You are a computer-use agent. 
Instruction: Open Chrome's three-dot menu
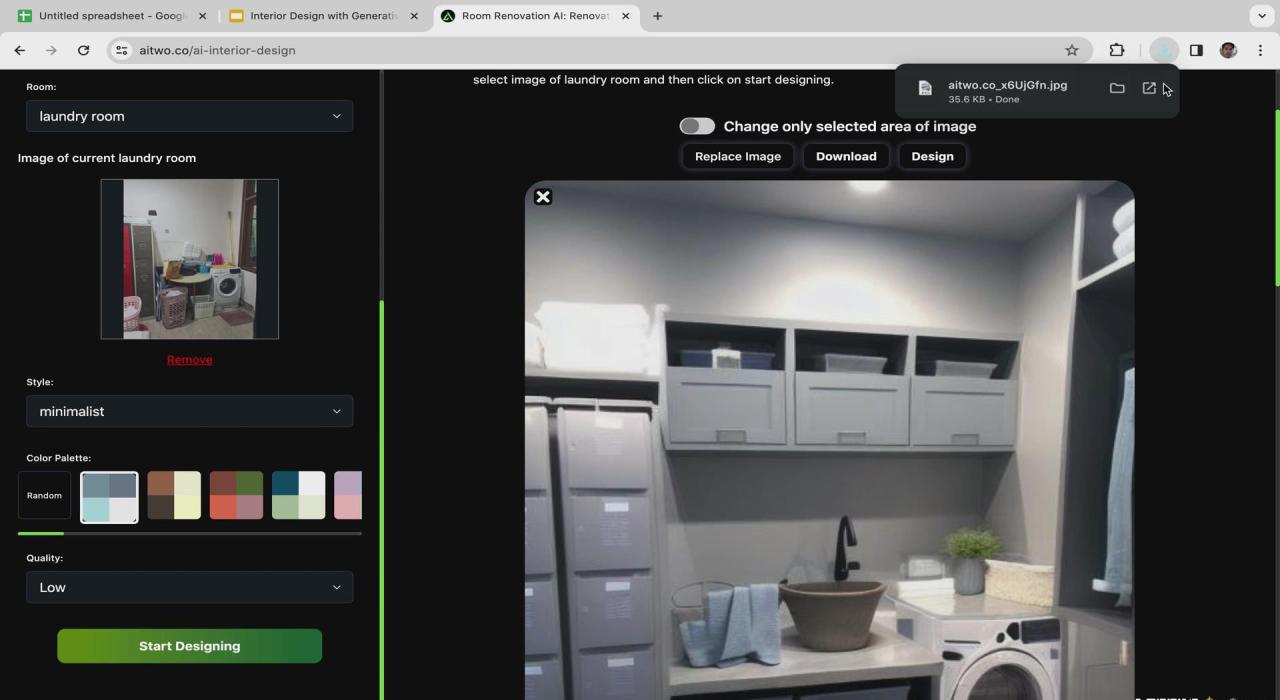(1260, 50)
